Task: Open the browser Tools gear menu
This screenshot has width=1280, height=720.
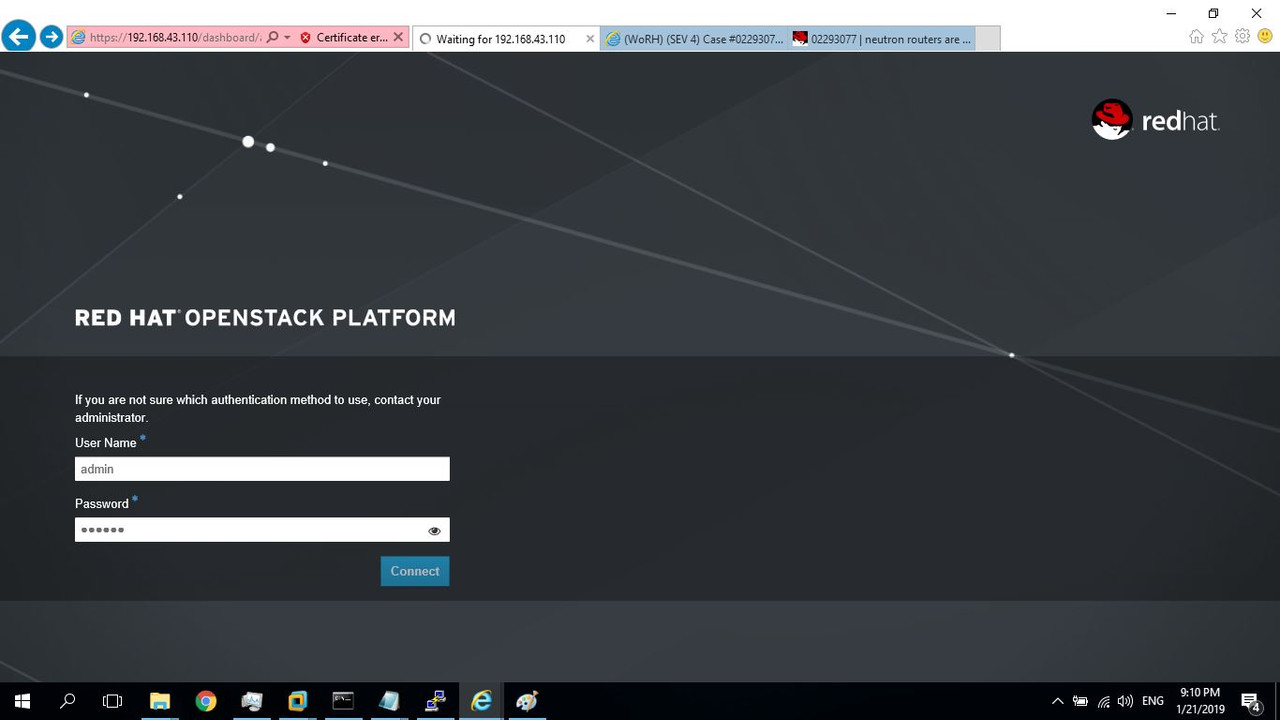Action: [1242, 37]
